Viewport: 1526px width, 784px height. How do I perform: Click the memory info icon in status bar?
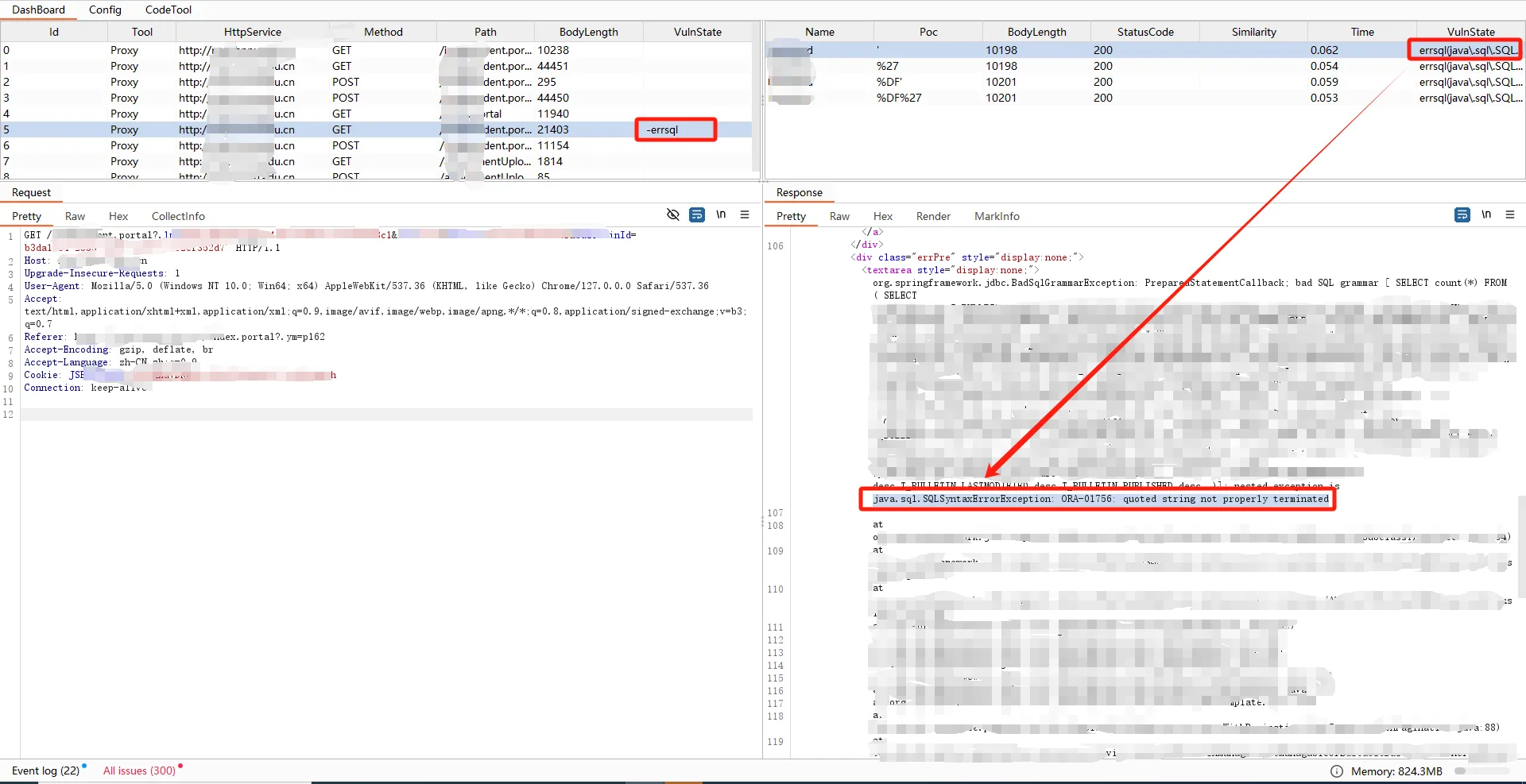point(1337,771)
